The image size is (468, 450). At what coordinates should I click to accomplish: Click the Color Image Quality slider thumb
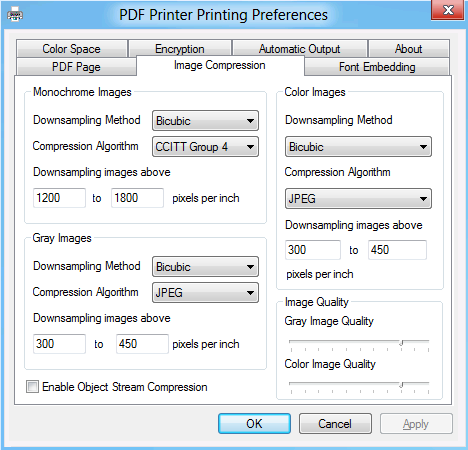pos(402,385)
